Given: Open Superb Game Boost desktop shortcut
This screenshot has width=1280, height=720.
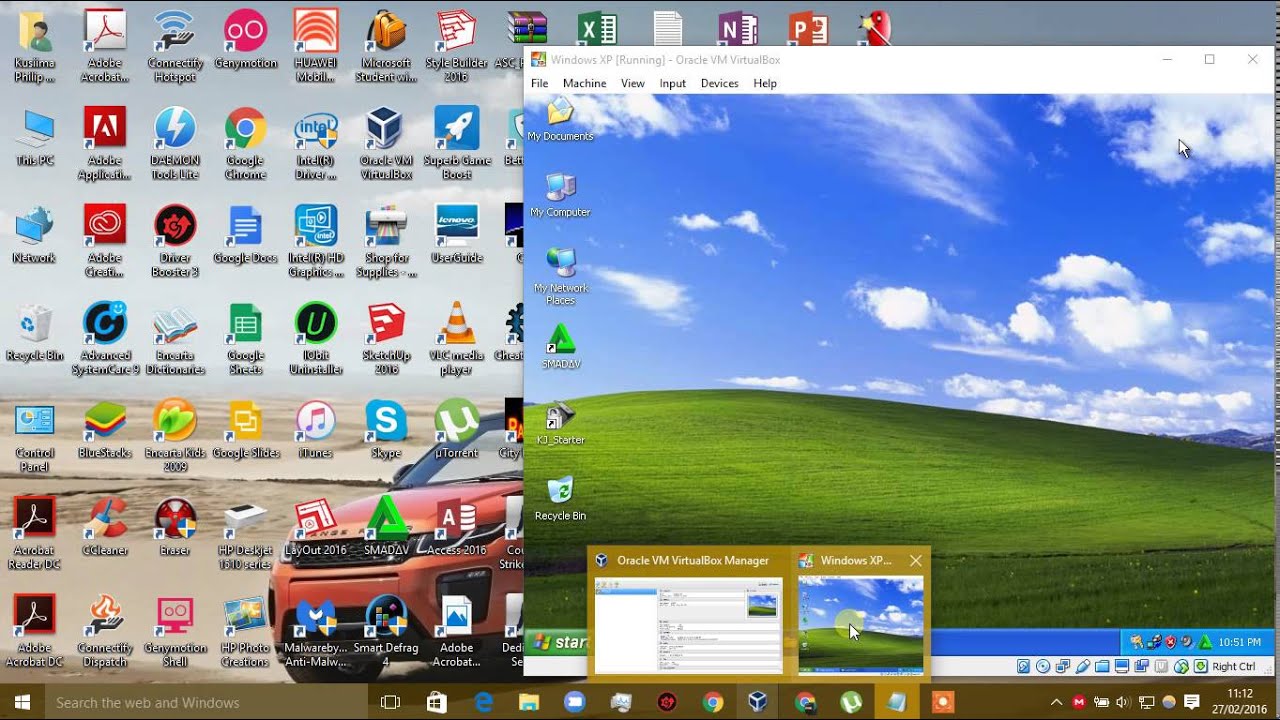Looking at the screenshot, I should [456, 144].
